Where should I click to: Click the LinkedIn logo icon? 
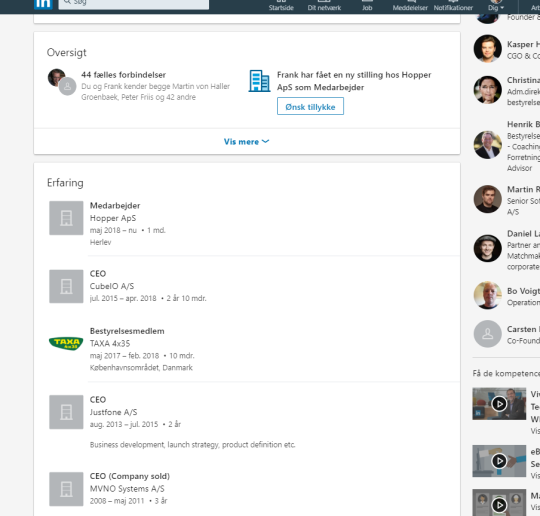[43, 4]
